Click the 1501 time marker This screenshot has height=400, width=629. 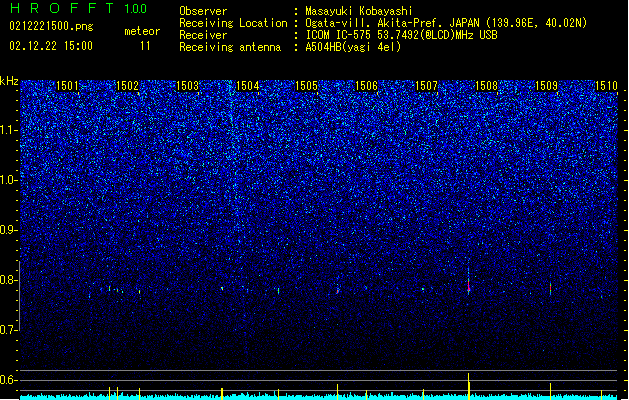click(67, 86)
